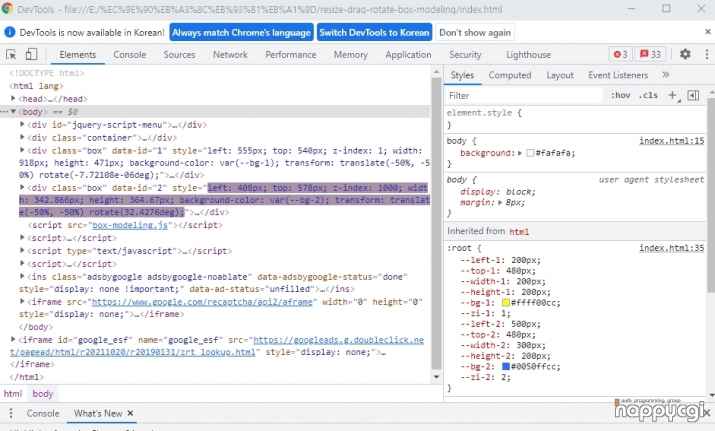Open the DevTools three-dot customize menu
Viewport: 715px width, 431px height.
click(706, 54)
